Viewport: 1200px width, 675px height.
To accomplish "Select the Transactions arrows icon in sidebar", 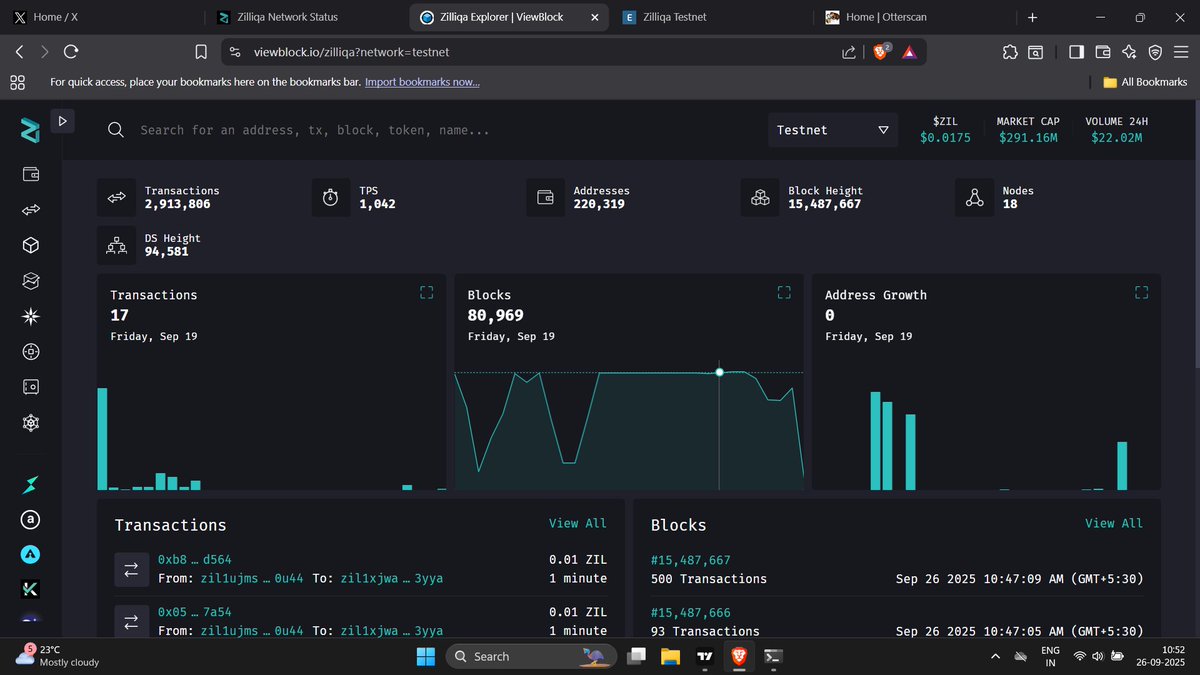I will 30,209.
